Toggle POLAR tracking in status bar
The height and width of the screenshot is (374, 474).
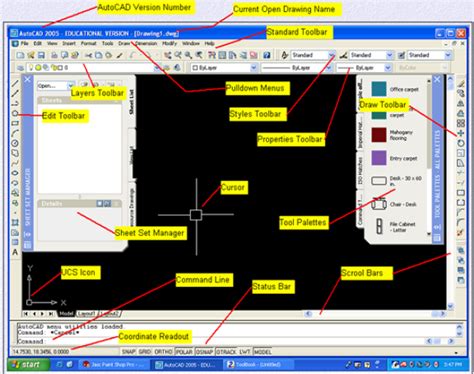[184, 352]
